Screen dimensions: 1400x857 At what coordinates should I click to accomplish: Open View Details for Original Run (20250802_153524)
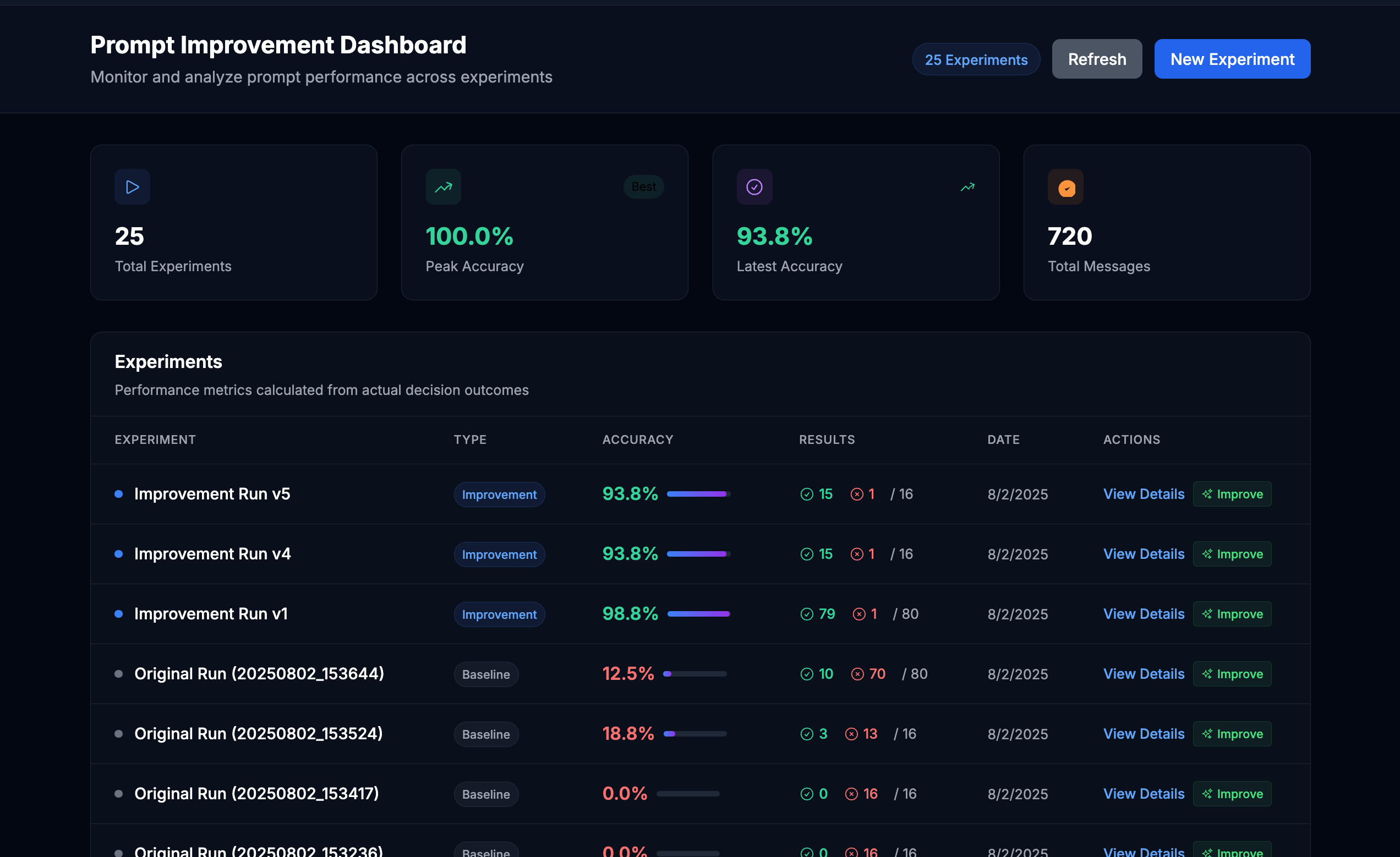(x=1143, y=734)
